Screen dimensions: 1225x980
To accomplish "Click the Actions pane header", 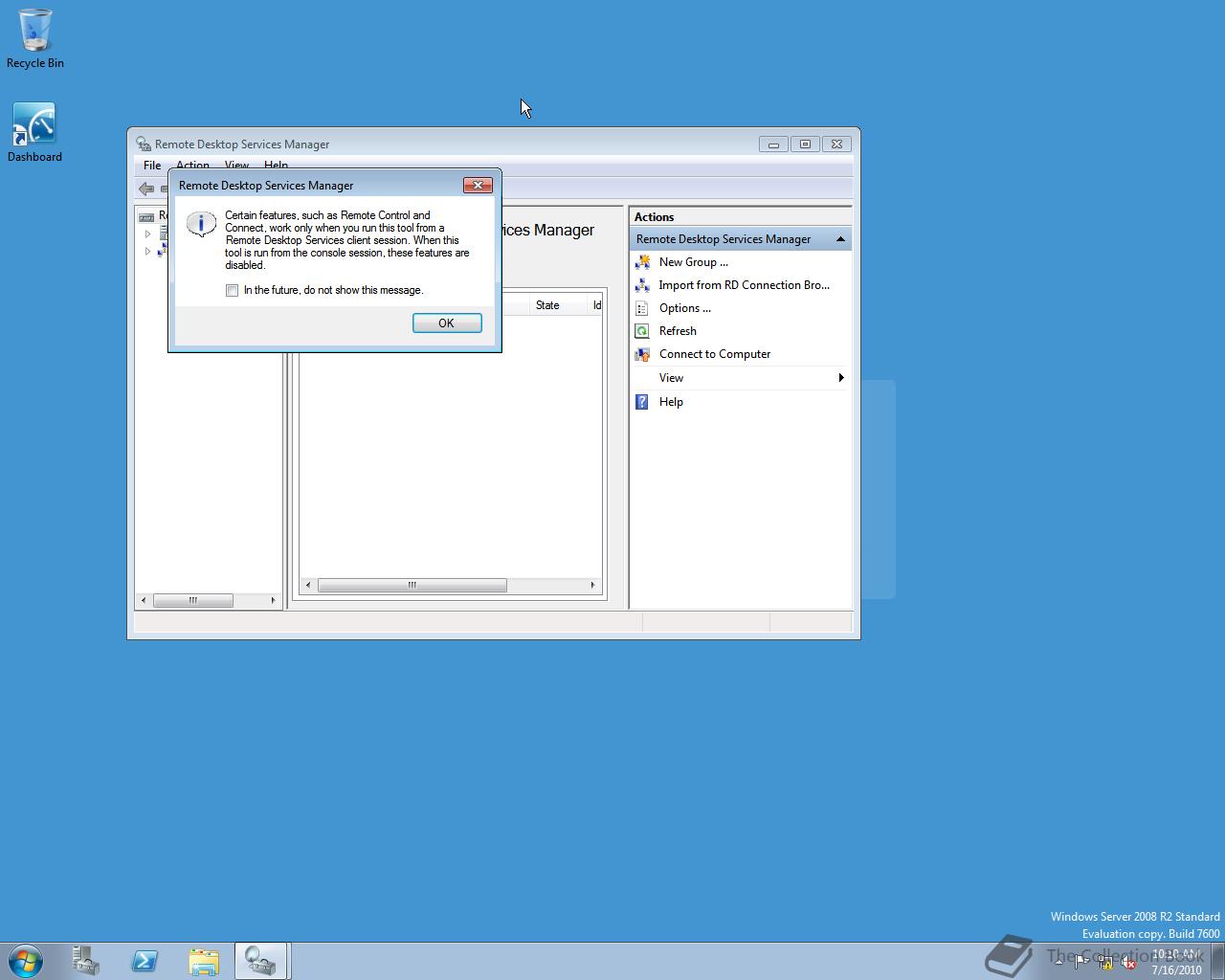I will click(740, 217).
